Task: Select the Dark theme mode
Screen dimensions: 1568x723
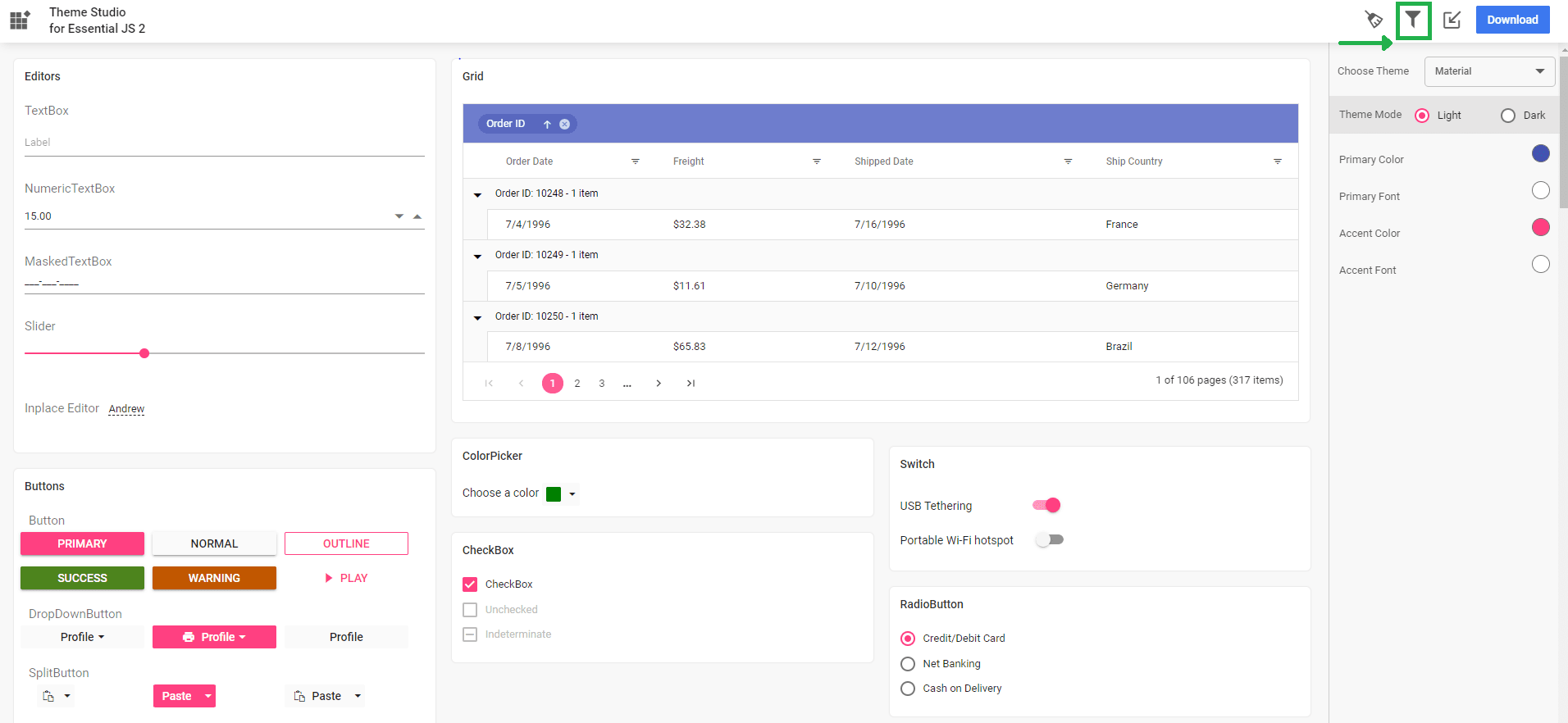Action: [x=1508, y=116]
